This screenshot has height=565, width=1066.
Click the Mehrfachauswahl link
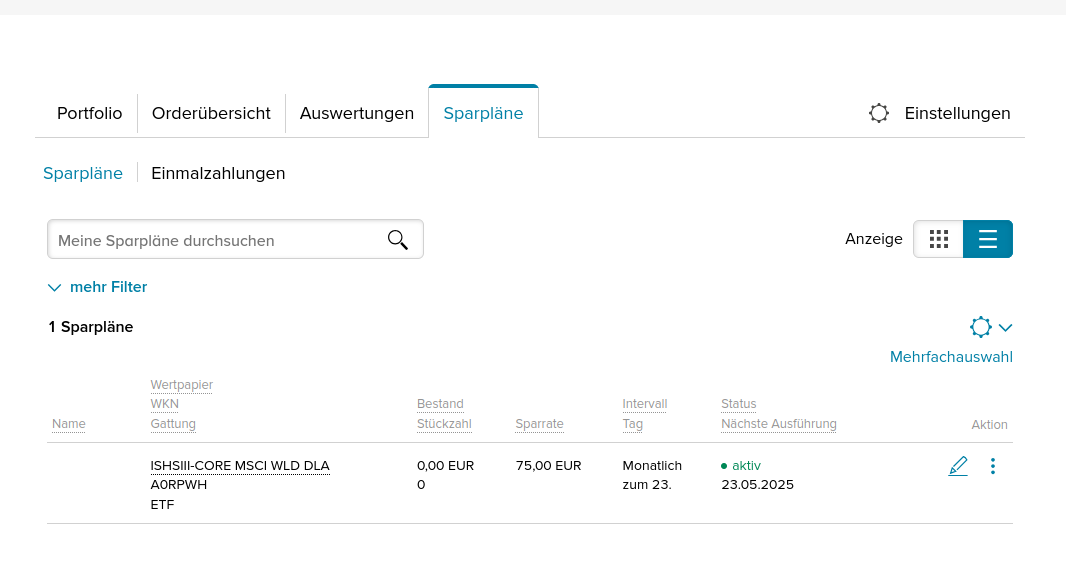pyautogui.click(x=951, y=357)
